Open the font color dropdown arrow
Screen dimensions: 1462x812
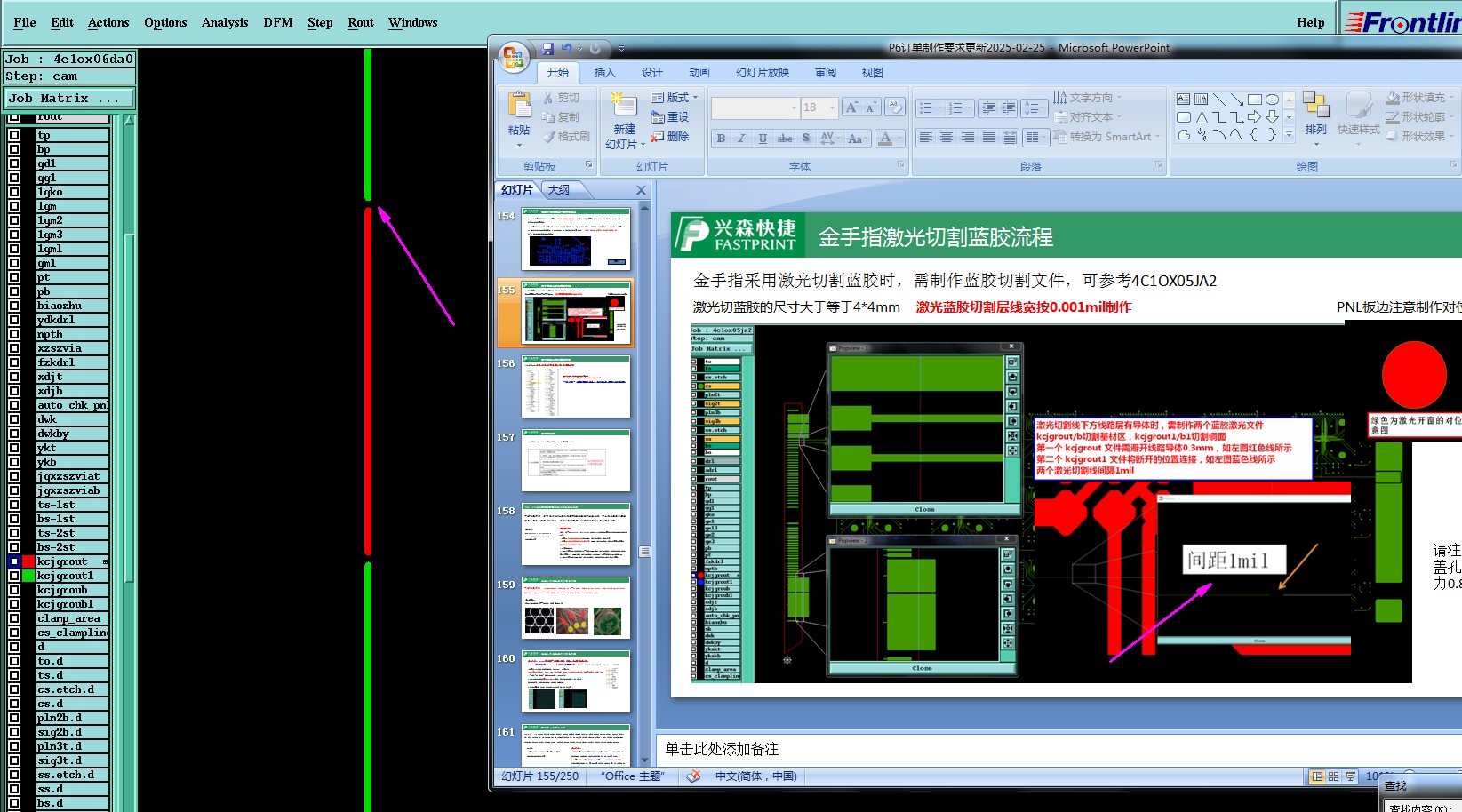pos(900,138)
